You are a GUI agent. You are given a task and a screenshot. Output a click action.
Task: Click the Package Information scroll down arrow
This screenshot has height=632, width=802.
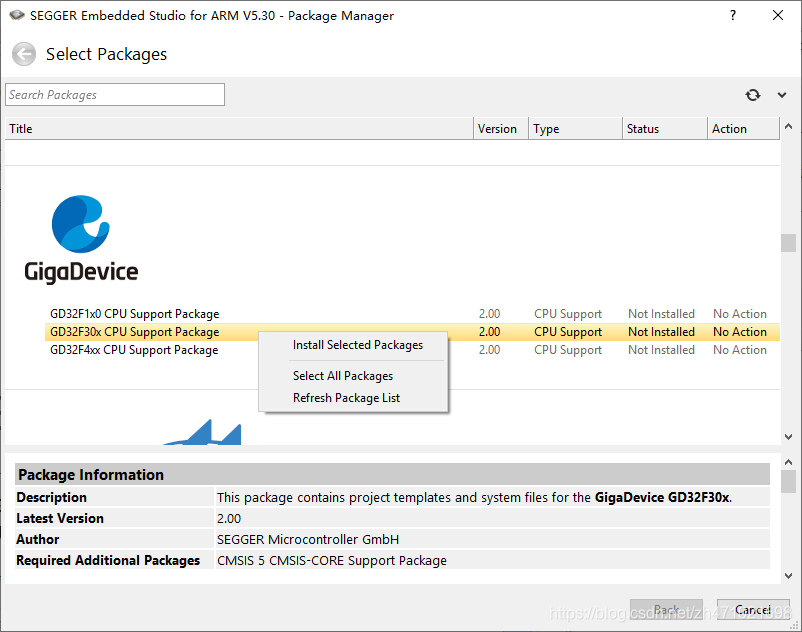click(788, 576)
